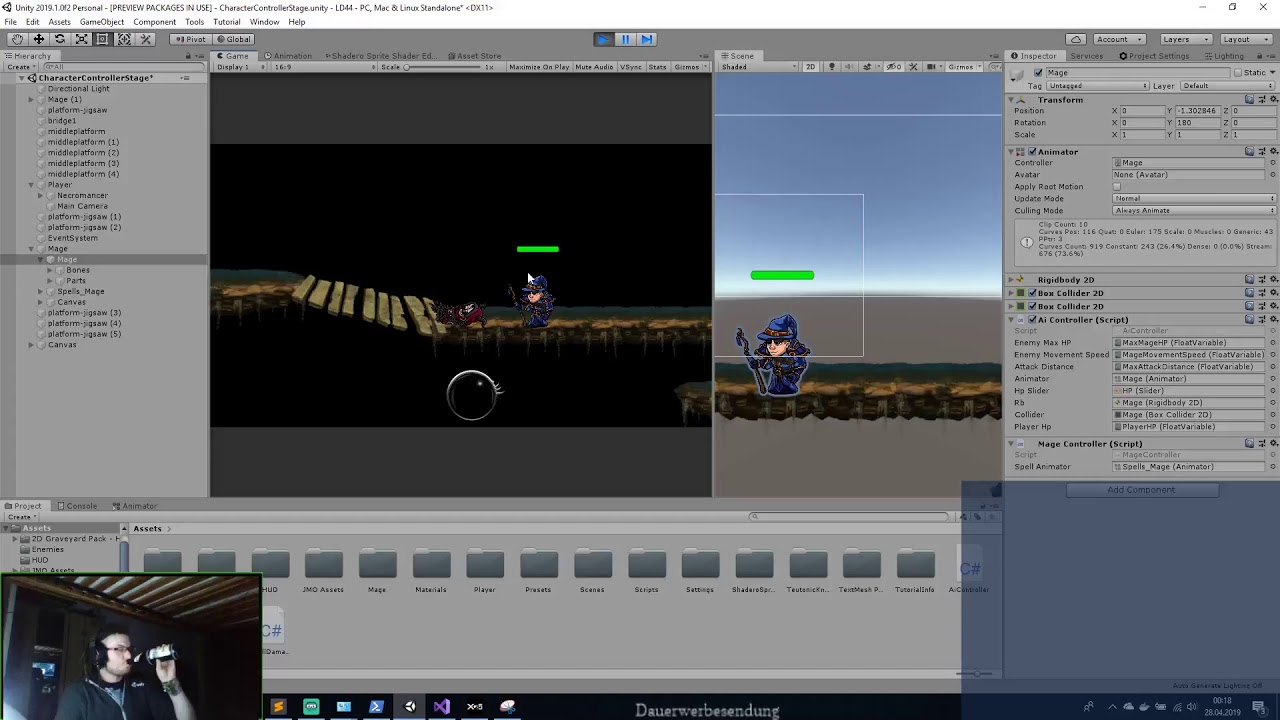Switch to the Animation tab
The height and width of the screenshot is (720, 1280).
point(288,56)
